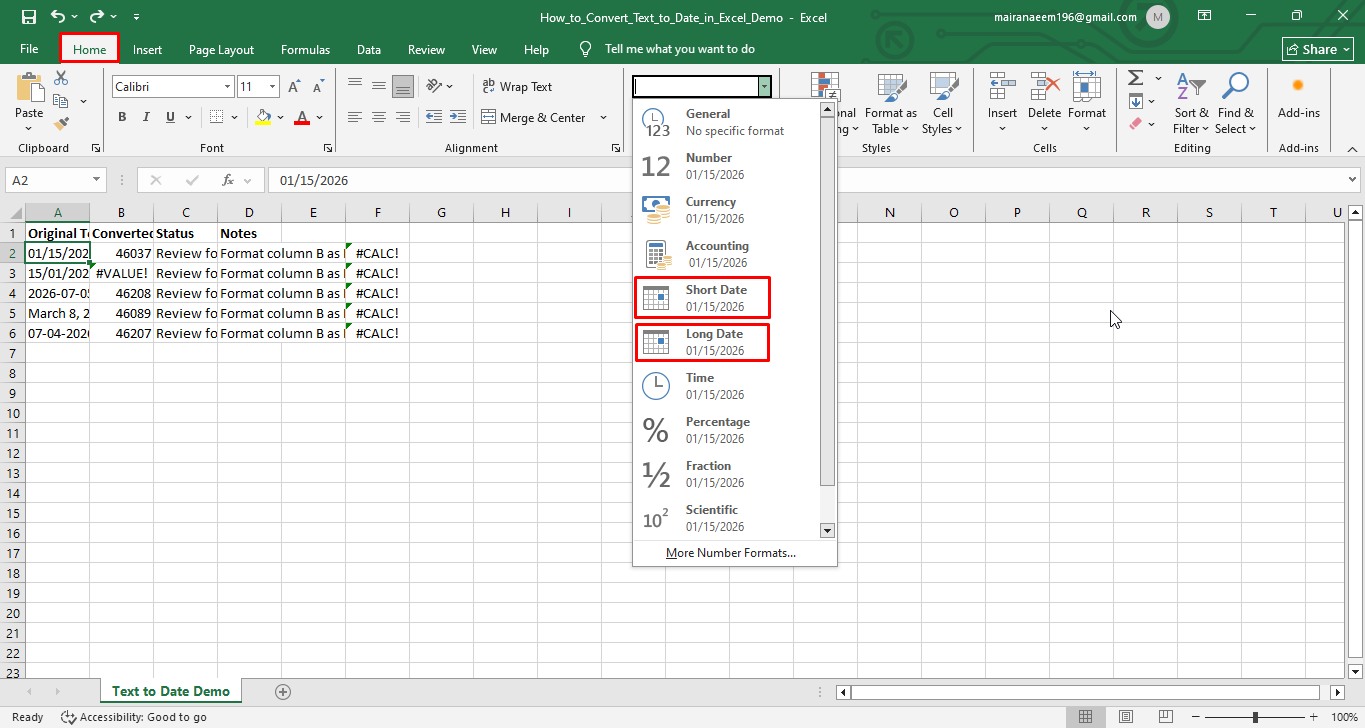Click the Format Painter brush icon
The width and height of the screenshot is (1365, 728).
[61, 124]
